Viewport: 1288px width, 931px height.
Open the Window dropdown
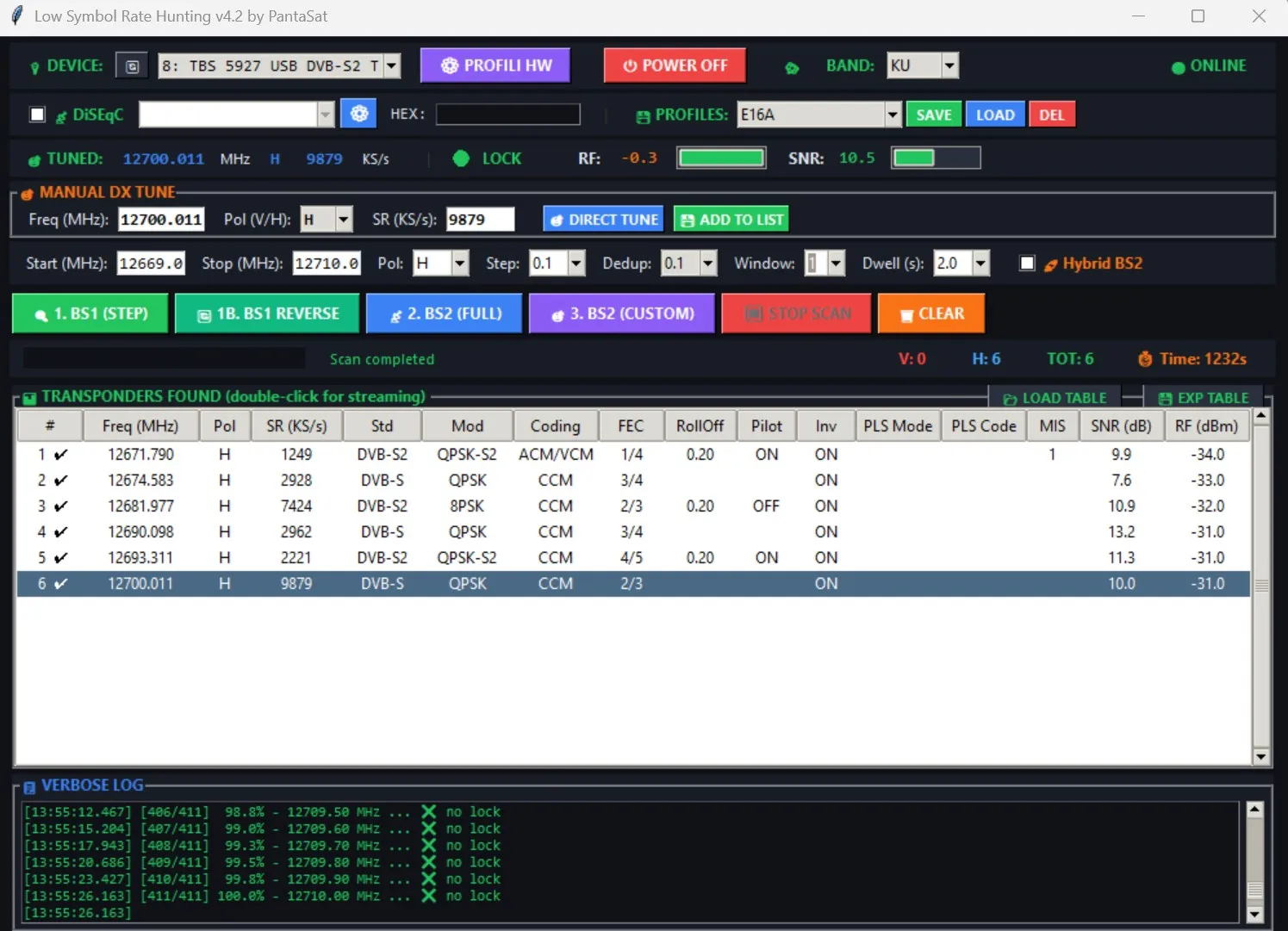coord(836,264)
